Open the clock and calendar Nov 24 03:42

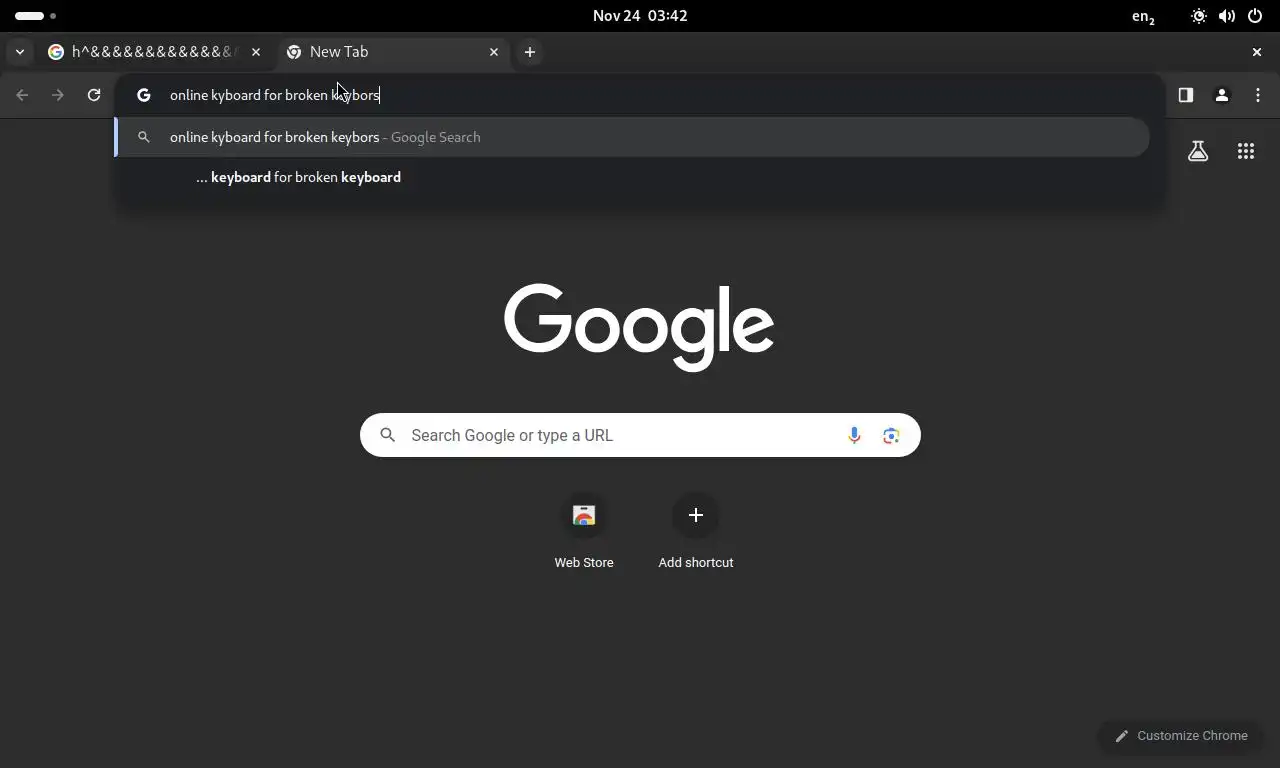640,16
